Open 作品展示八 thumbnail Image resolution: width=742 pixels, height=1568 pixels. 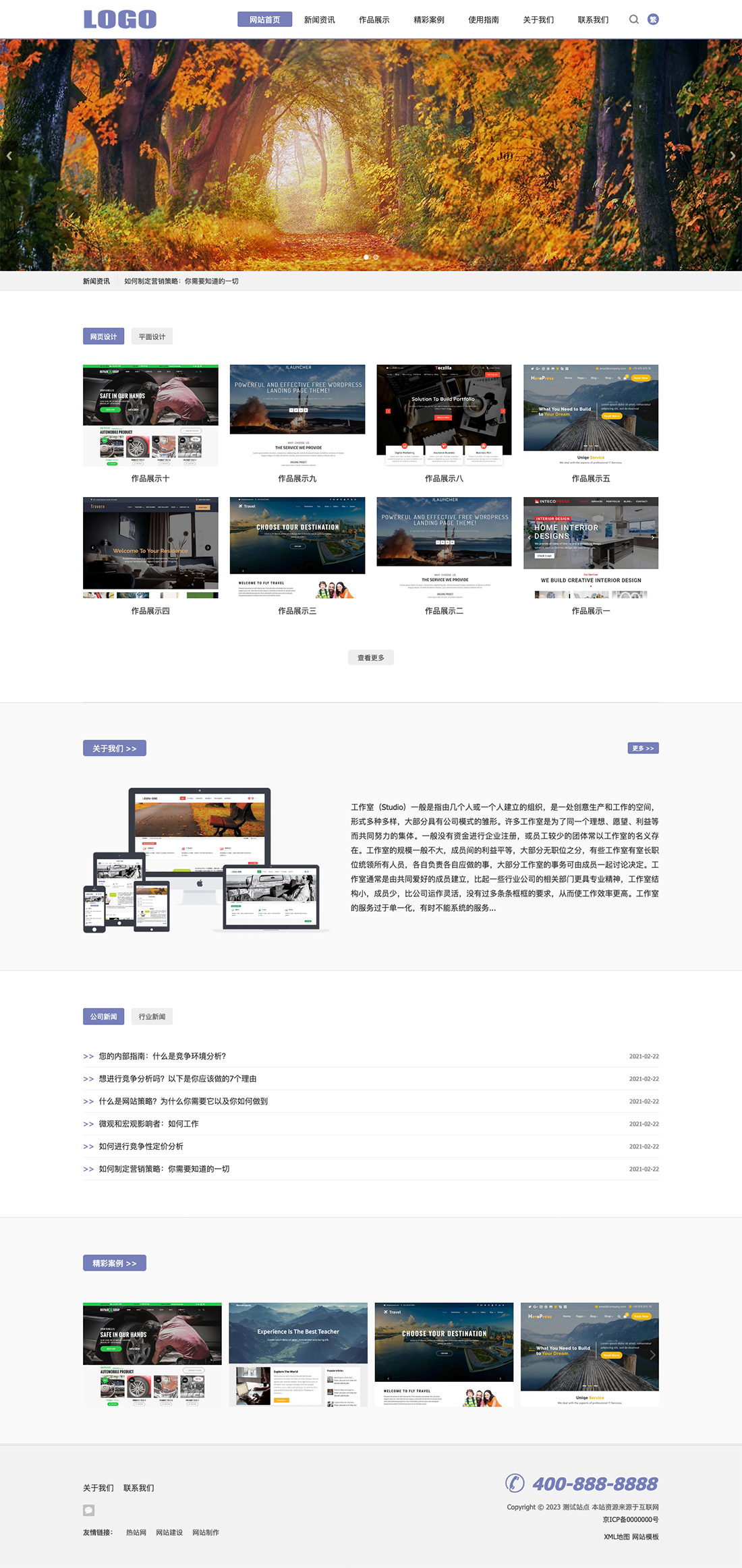tap(444, 415)
